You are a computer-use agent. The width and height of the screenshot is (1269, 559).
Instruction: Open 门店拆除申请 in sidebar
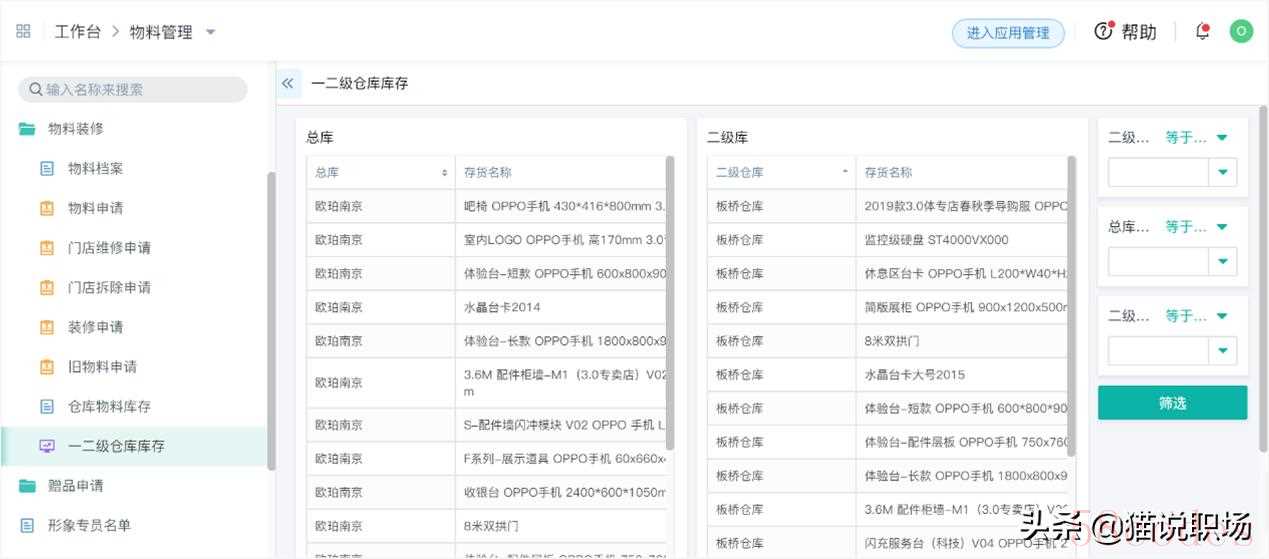pyautogui.click(x=110, y=287)
